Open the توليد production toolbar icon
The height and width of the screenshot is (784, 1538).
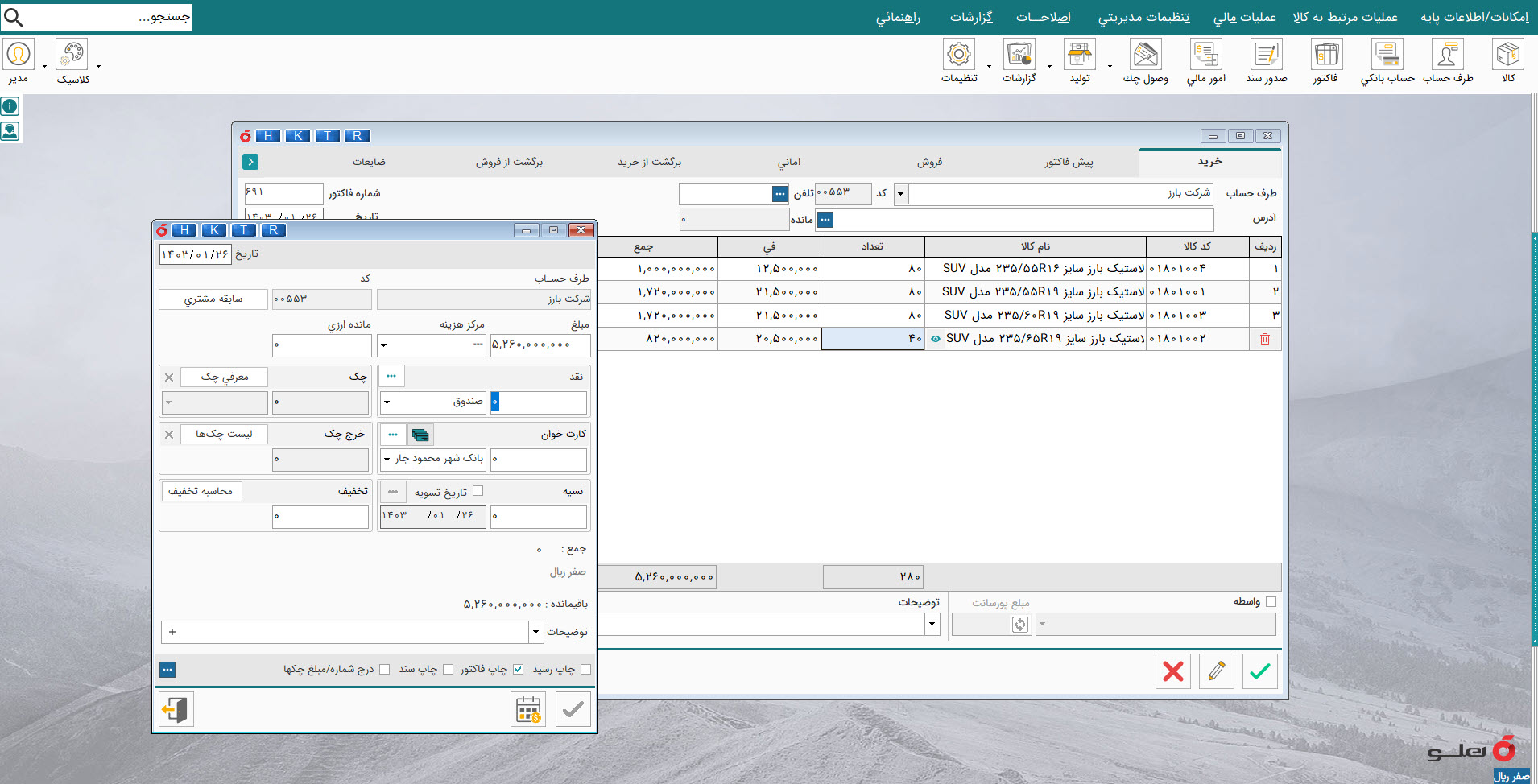(1079, 55)
